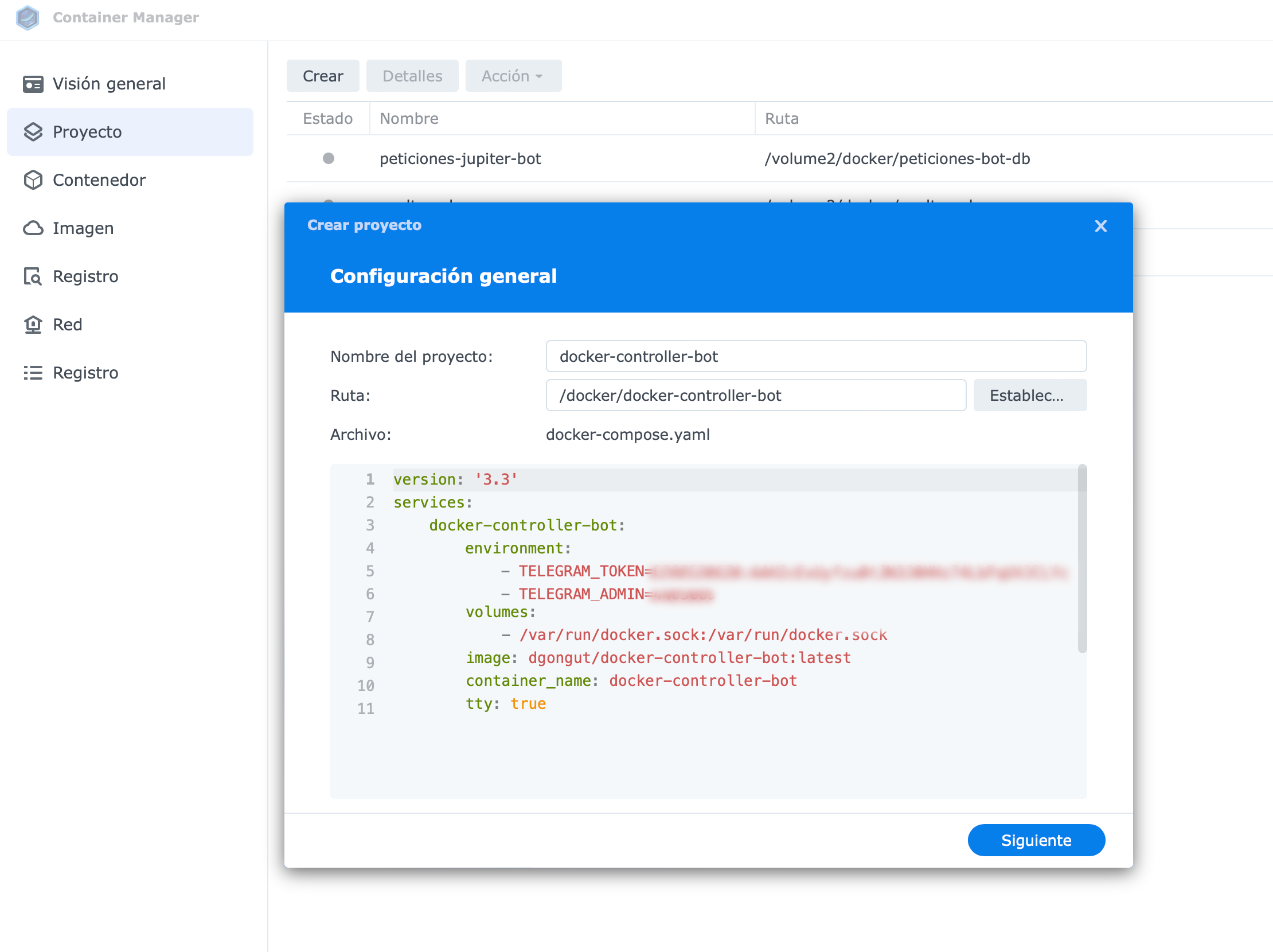1273x952 pixels.
Task: Click status dot of peticiones-jupiter-bot row
Action: [329, 158]
